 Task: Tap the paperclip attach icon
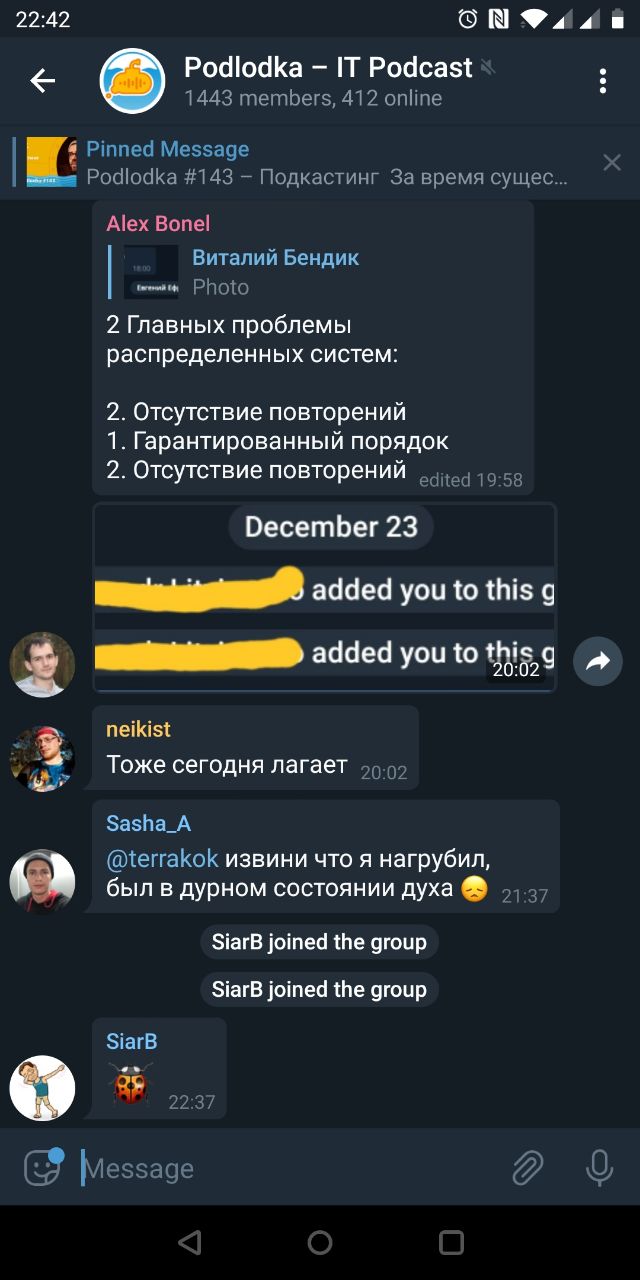click(527, 1167)
